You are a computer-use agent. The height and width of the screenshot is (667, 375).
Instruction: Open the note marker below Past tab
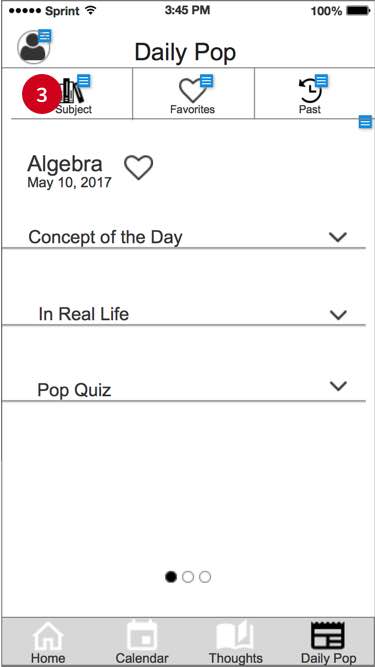click(365, 121)
